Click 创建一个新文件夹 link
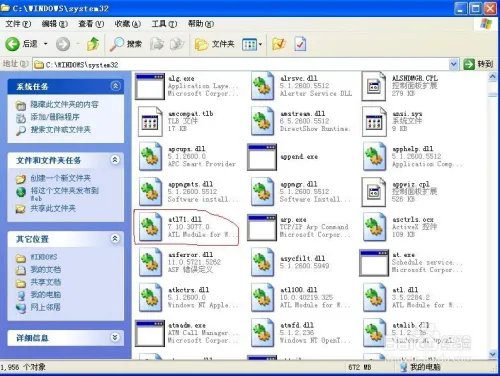 coord(61,178)
